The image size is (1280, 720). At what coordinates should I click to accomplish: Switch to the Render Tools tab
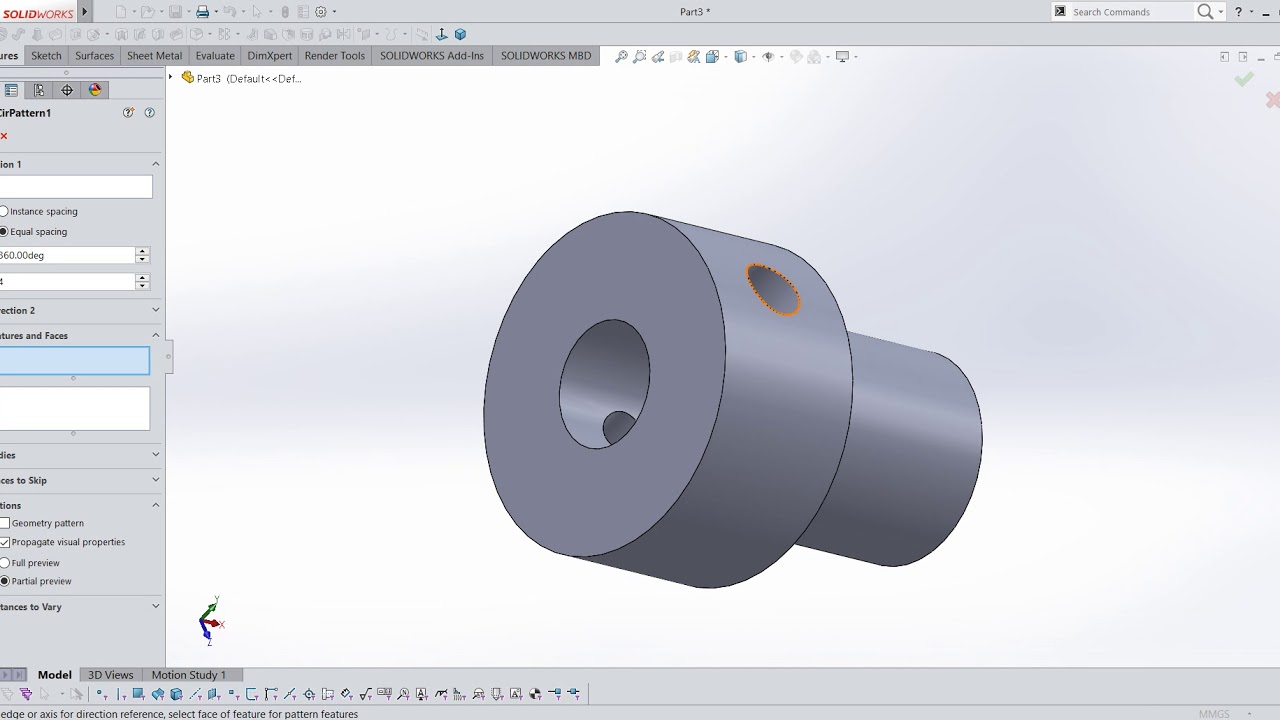335,56
